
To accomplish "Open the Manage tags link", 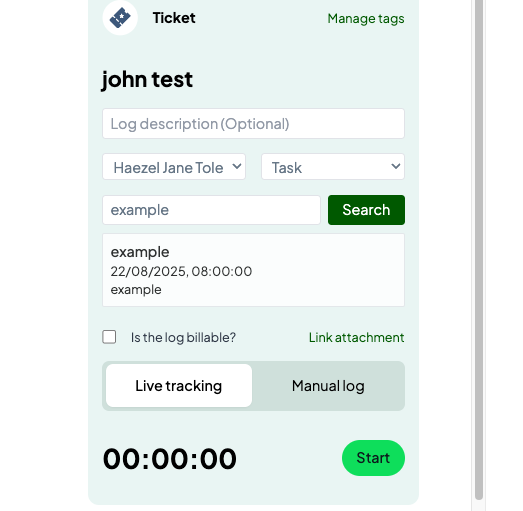I will point(366,19).
